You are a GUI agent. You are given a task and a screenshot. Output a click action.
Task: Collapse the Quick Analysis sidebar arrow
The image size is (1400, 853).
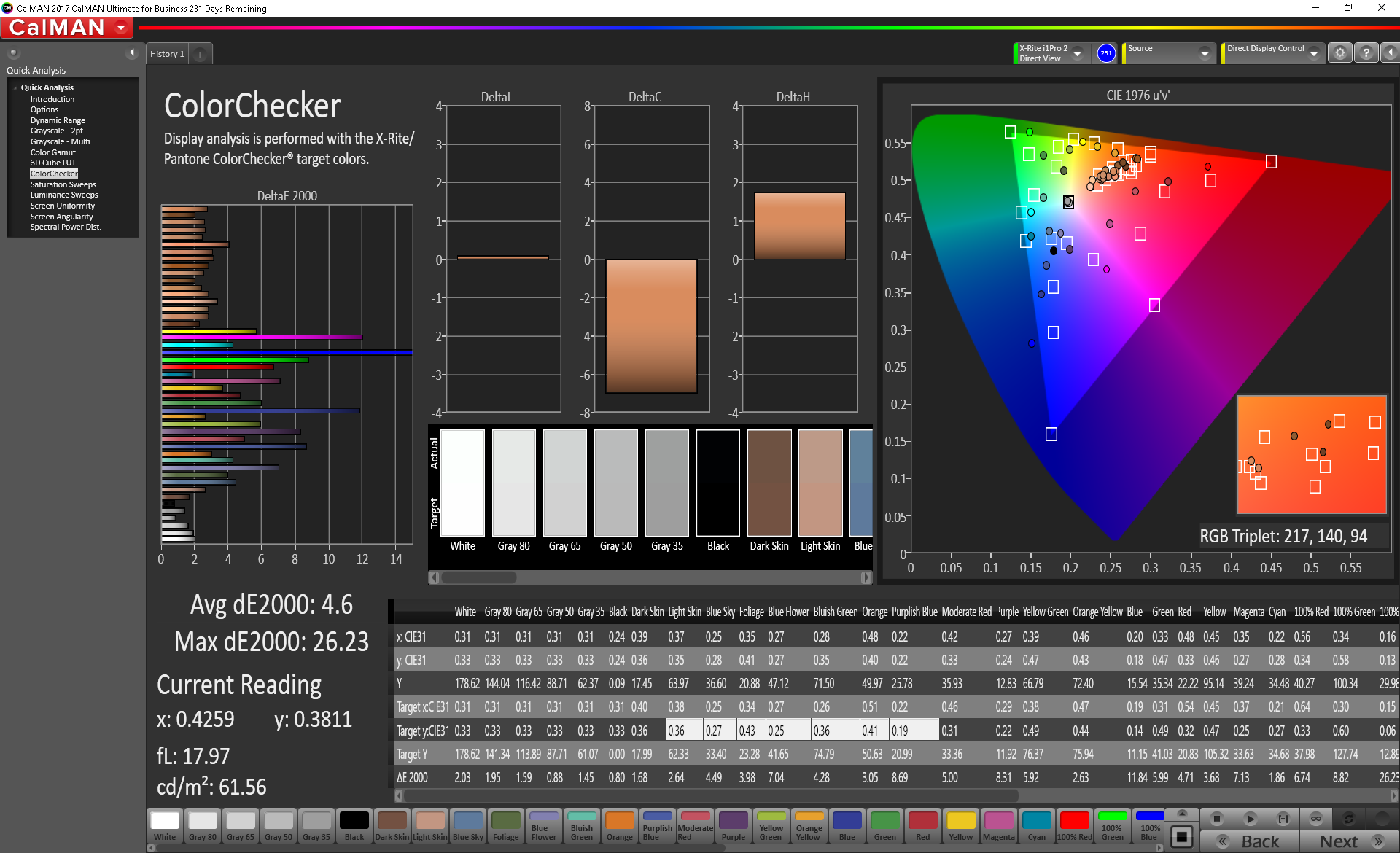[132, 52]
